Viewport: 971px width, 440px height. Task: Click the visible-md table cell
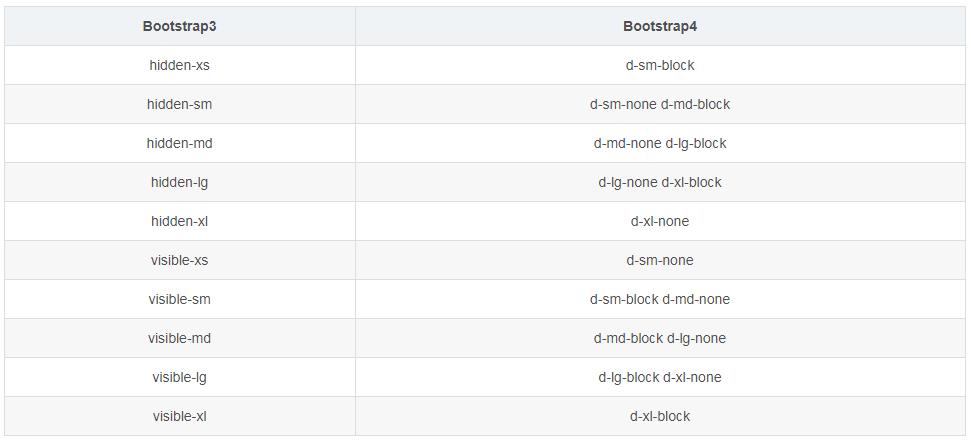[x=180, y=338]
